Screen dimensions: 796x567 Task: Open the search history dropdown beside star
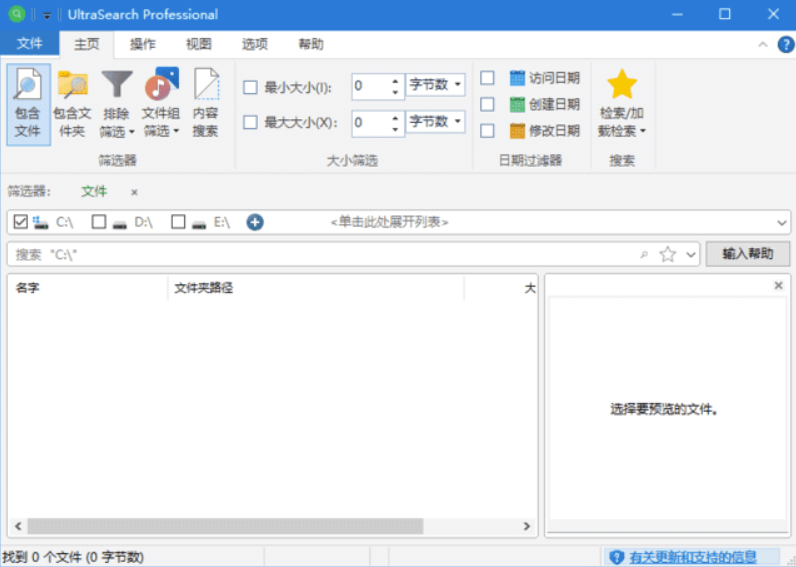[691, 255]
